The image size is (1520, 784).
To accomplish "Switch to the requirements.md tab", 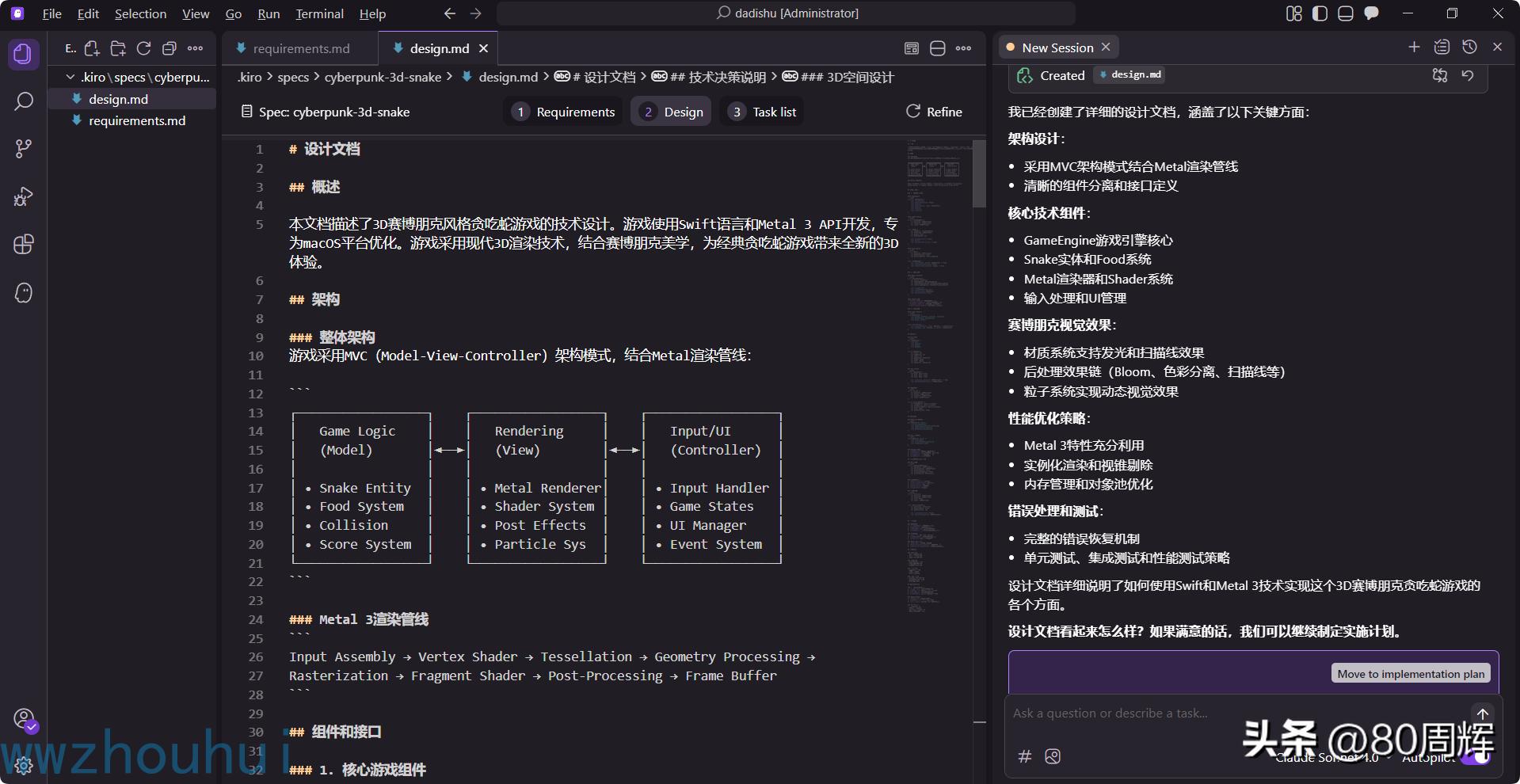I will (299, 48).
